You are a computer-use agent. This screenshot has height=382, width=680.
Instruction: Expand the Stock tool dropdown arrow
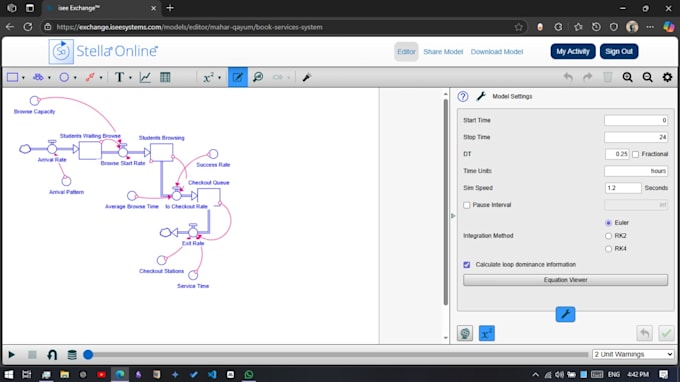(23, 78)
